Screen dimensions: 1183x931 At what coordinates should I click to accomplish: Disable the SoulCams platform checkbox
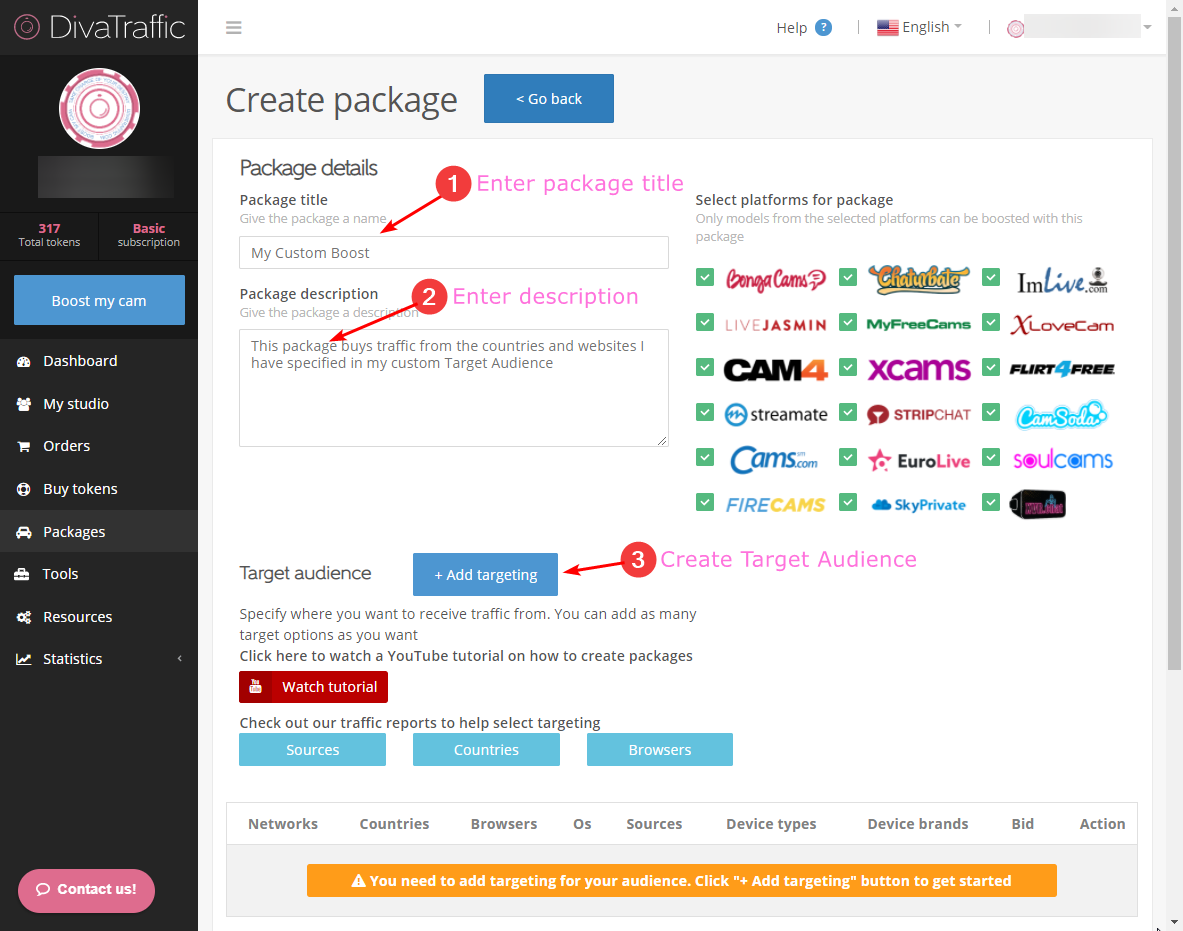(x=991, y=456)
